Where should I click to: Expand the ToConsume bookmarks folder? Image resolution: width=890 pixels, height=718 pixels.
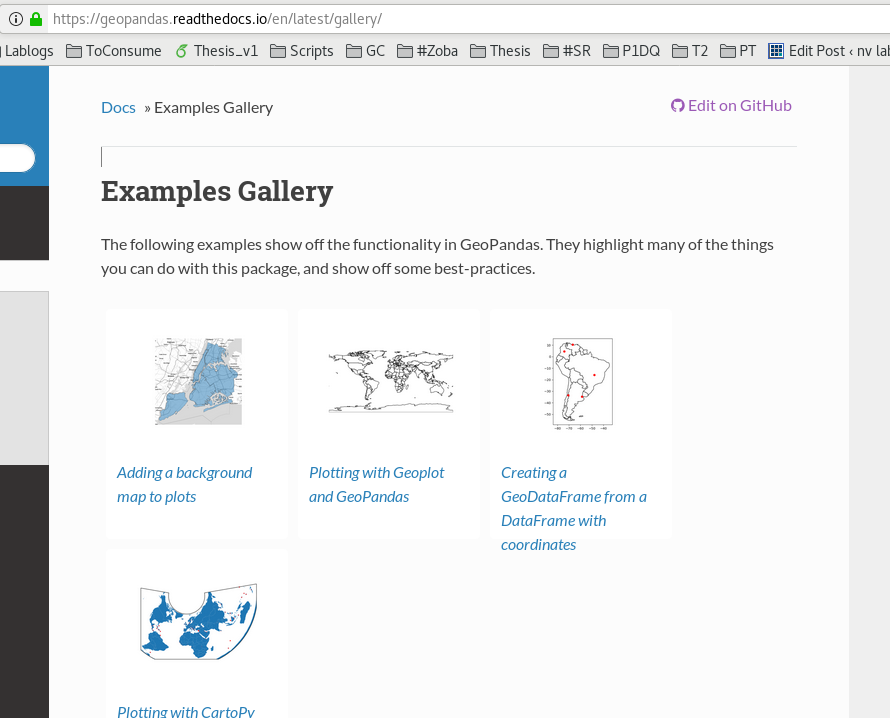coord(112,50)
